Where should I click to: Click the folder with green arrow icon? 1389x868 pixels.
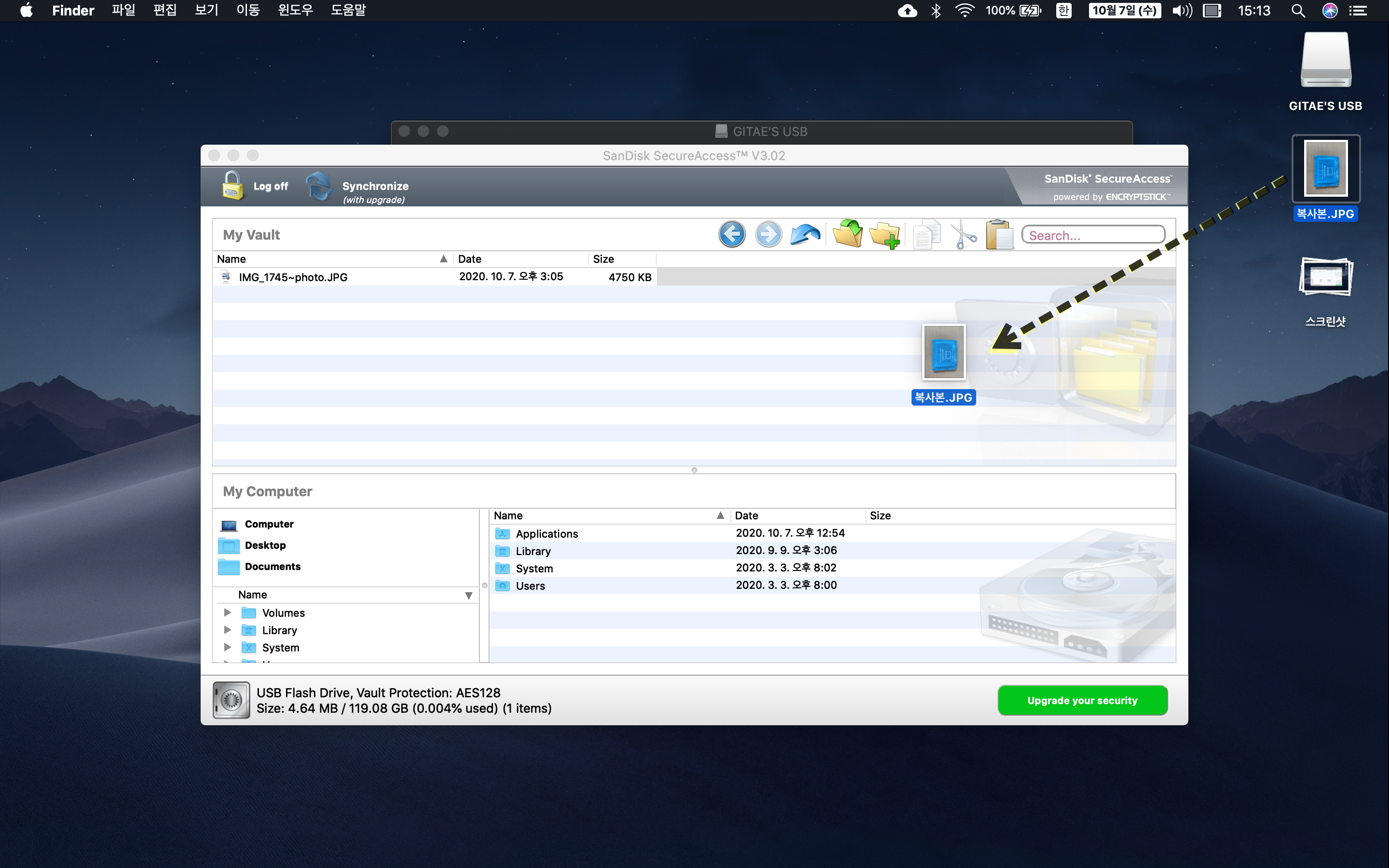[848, 234]
